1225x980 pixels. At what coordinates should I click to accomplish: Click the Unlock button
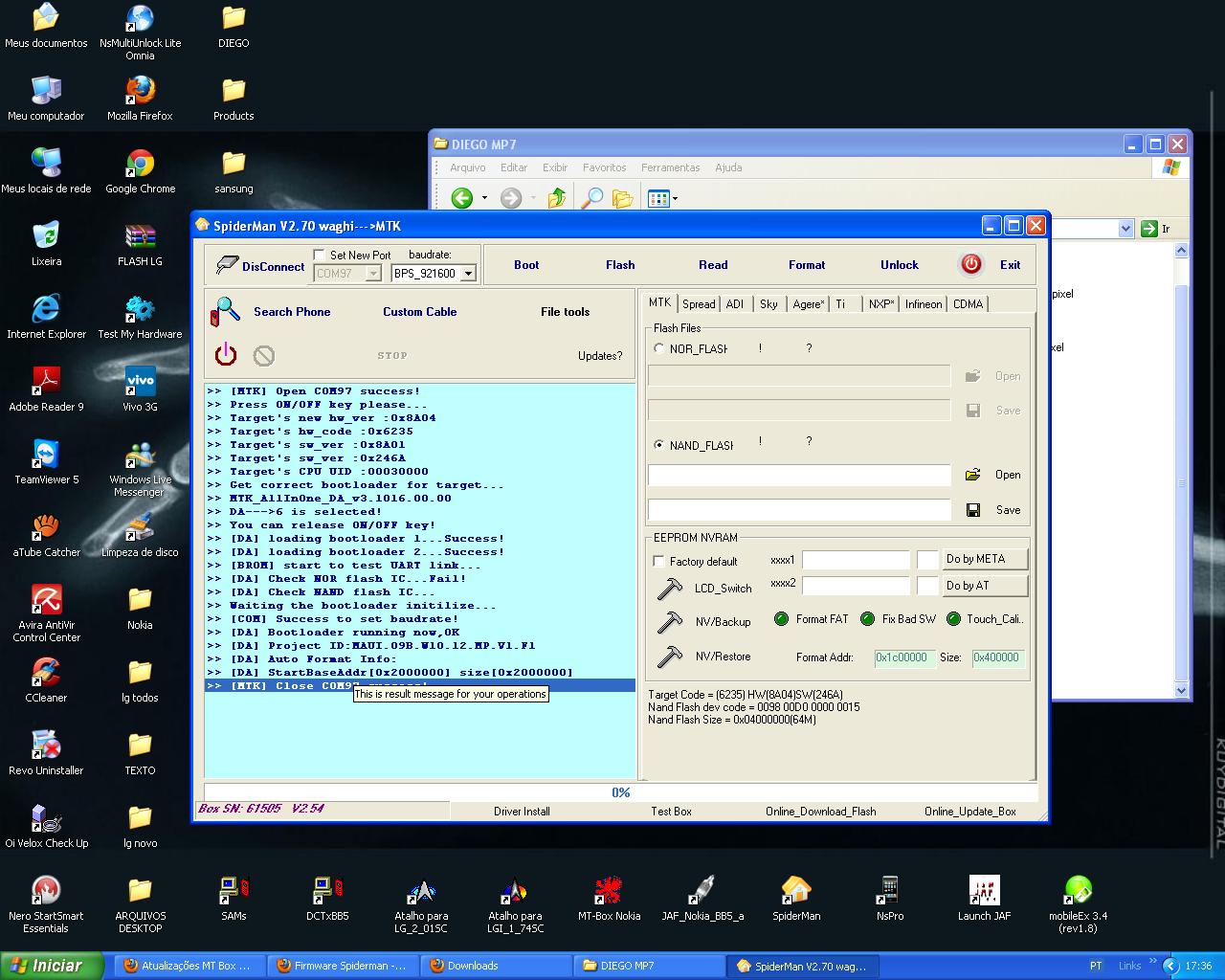900,265
